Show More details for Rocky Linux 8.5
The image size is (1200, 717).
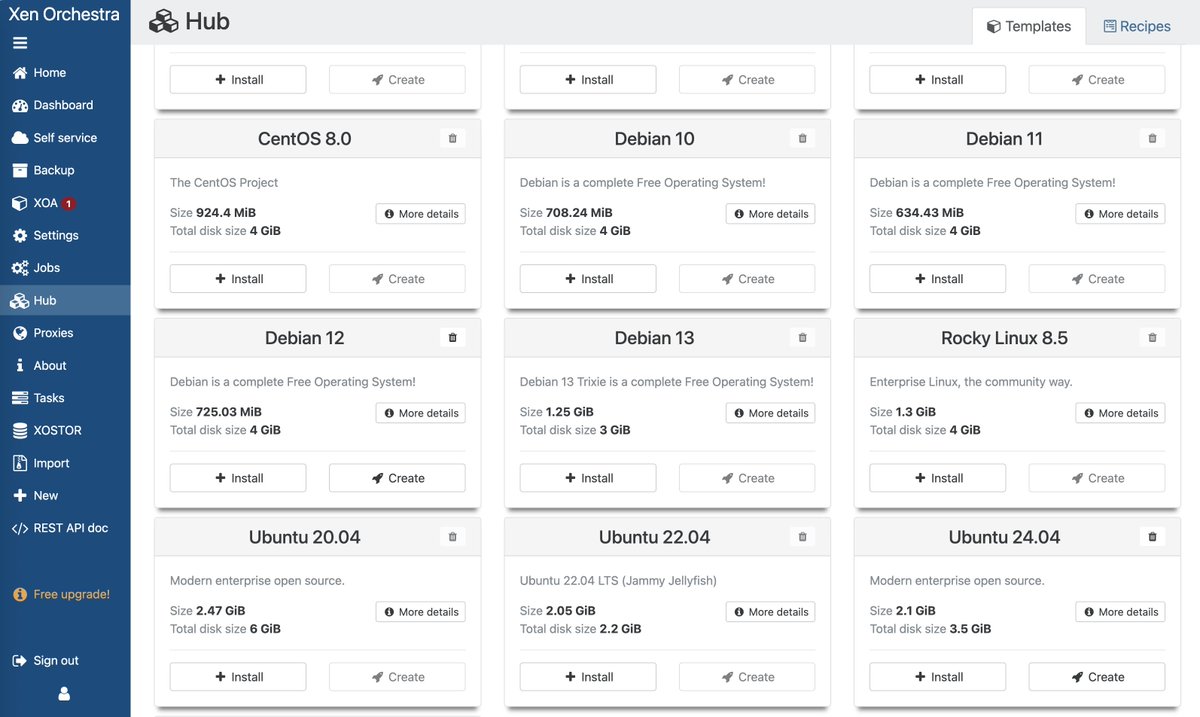(1121, 413)
